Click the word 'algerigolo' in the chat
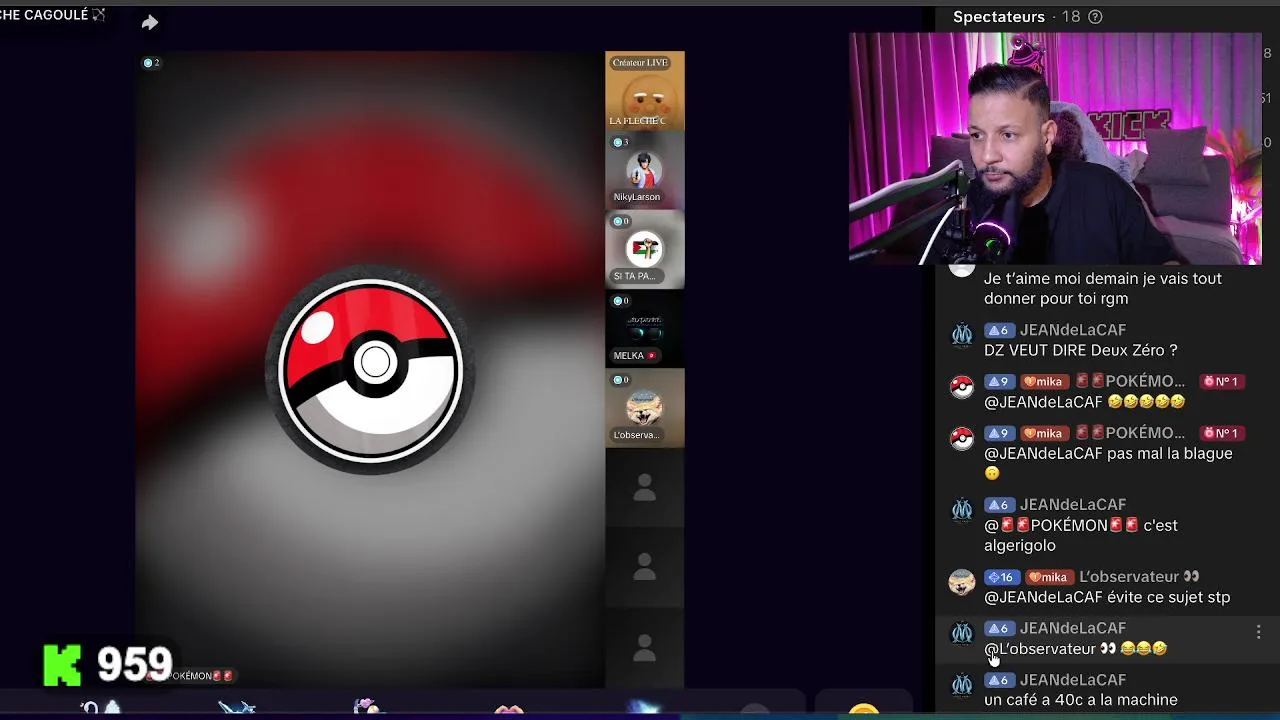1280x720 pixels. 1020,546
